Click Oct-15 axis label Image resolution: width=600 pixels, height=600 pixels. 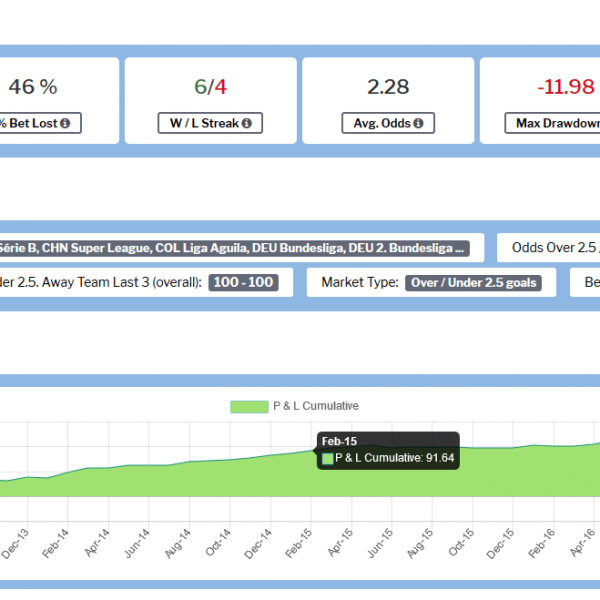[461, 543]
